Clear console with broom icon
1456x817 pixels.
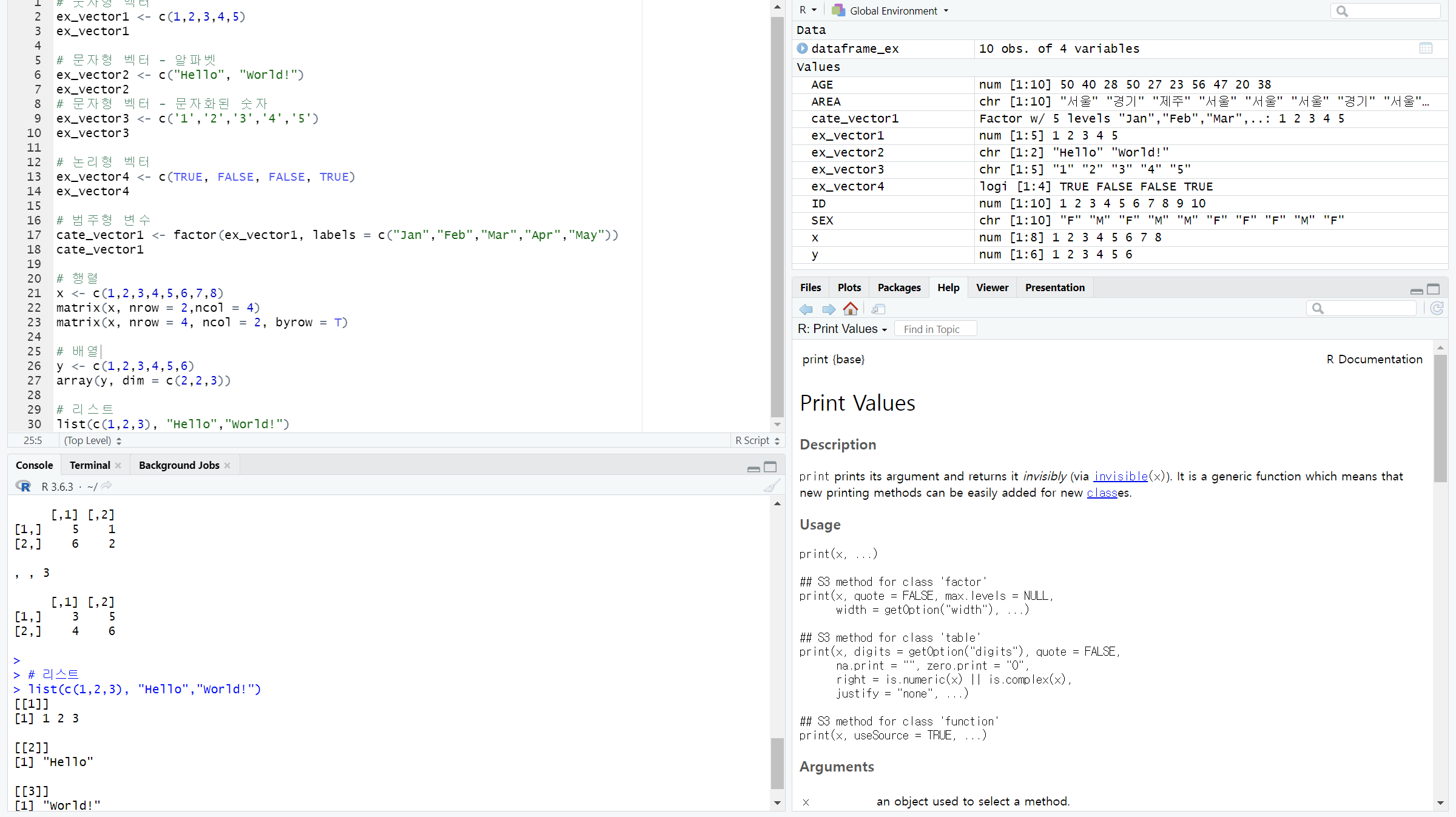pos(771,486)
